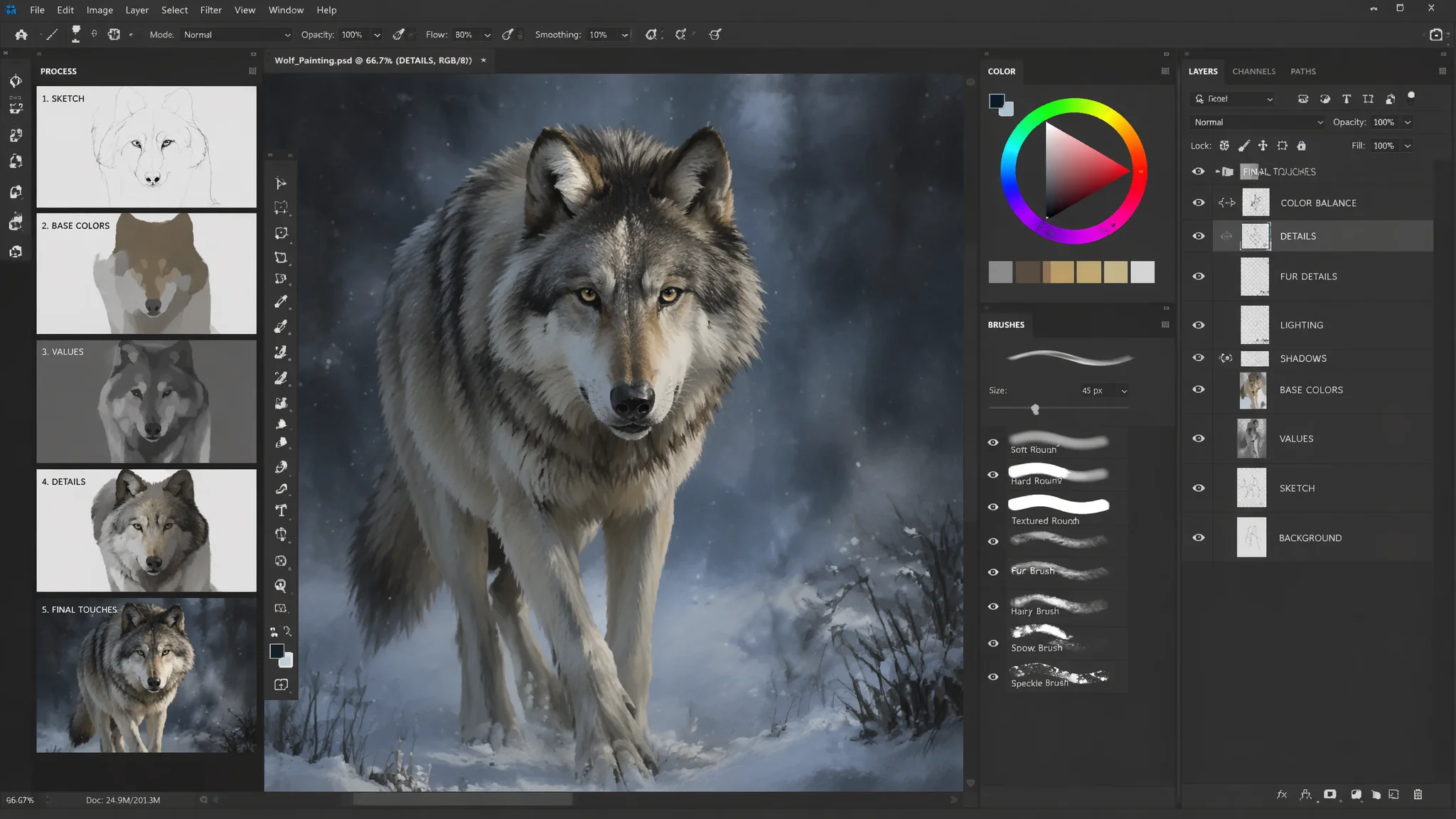The width and height of the screenshot is (1456, 819).
Task: Click the trash icon to delete layer
Action: (x=1418, y=795)
